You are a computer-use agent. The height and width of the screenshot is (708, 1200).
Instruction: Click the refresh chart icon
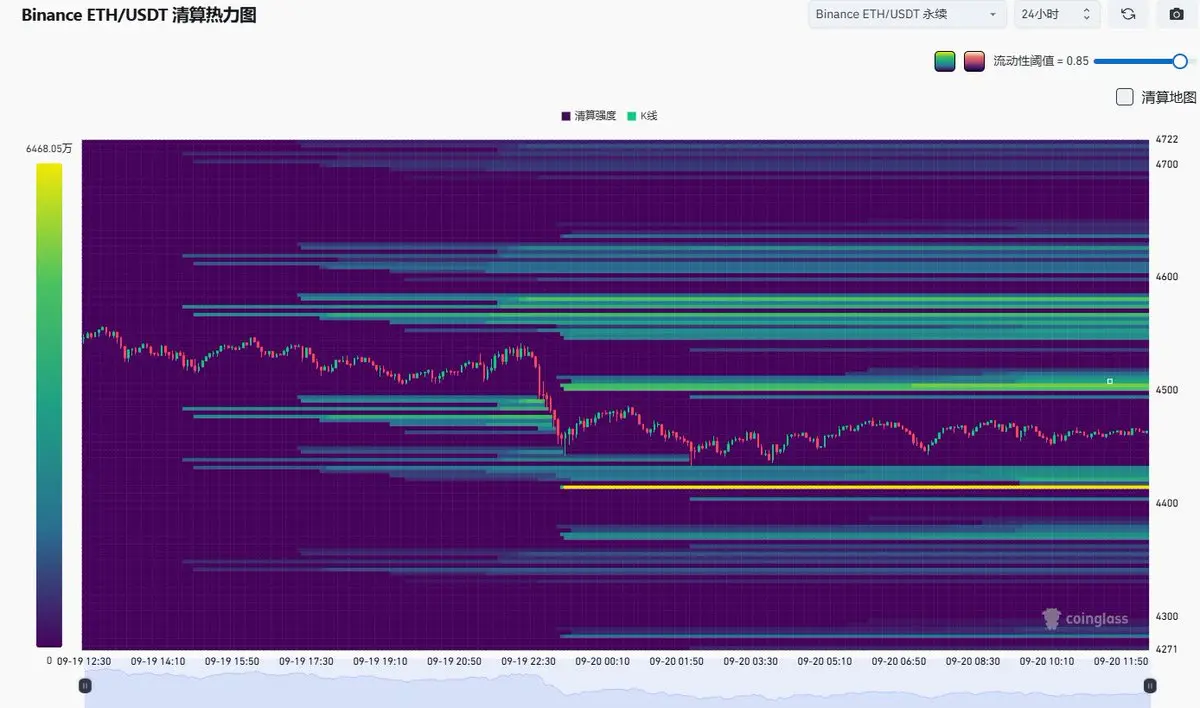tap(1128, 14)
